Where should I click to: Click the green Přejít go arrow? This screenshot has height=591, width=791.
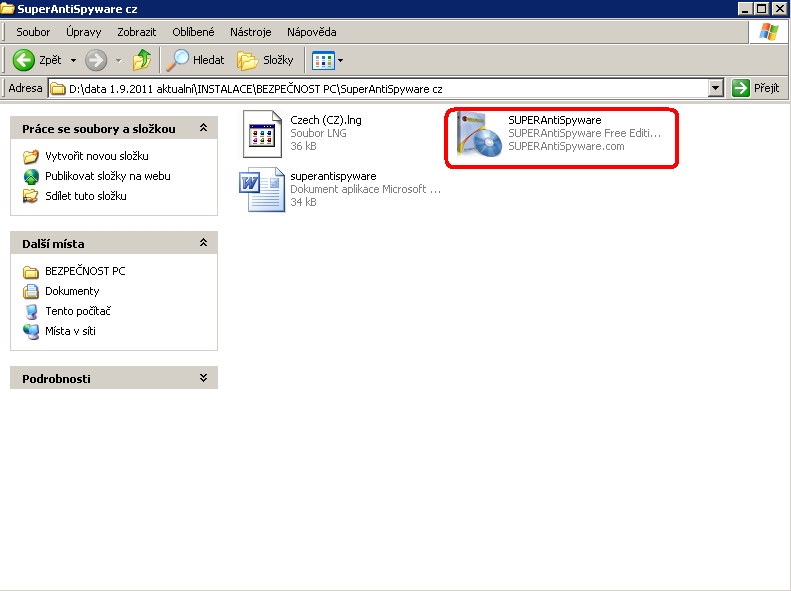(x=741, y=88)
